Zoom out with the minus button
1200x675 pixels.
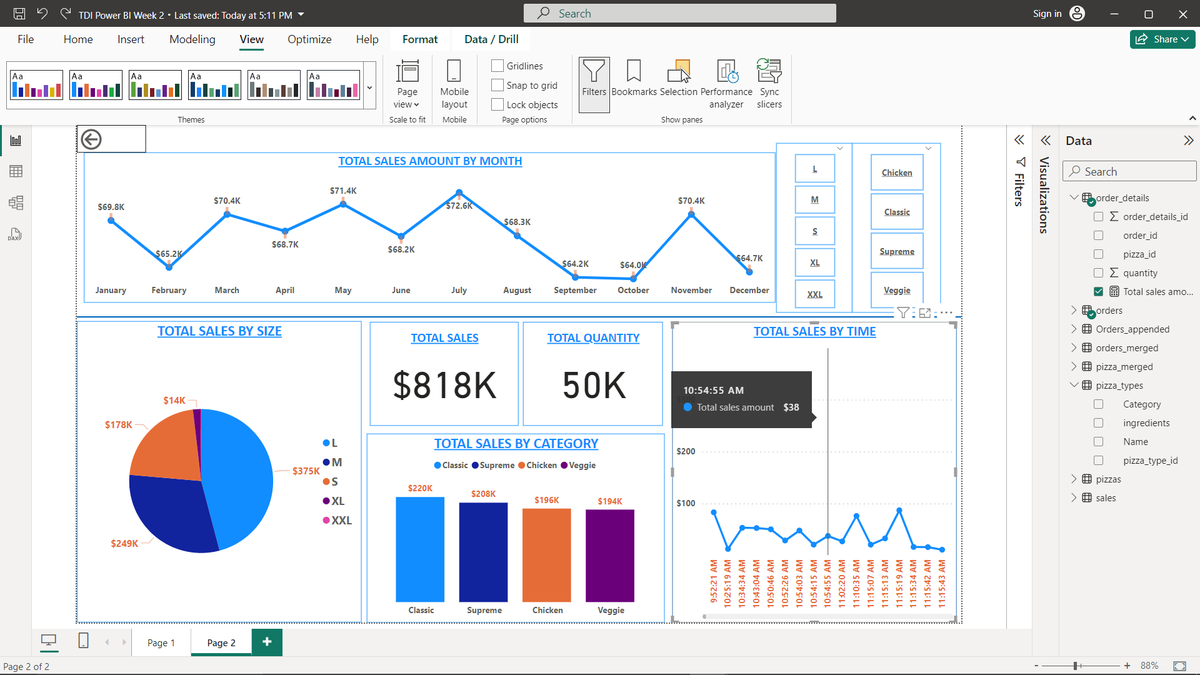click(x=1036, y=666)
